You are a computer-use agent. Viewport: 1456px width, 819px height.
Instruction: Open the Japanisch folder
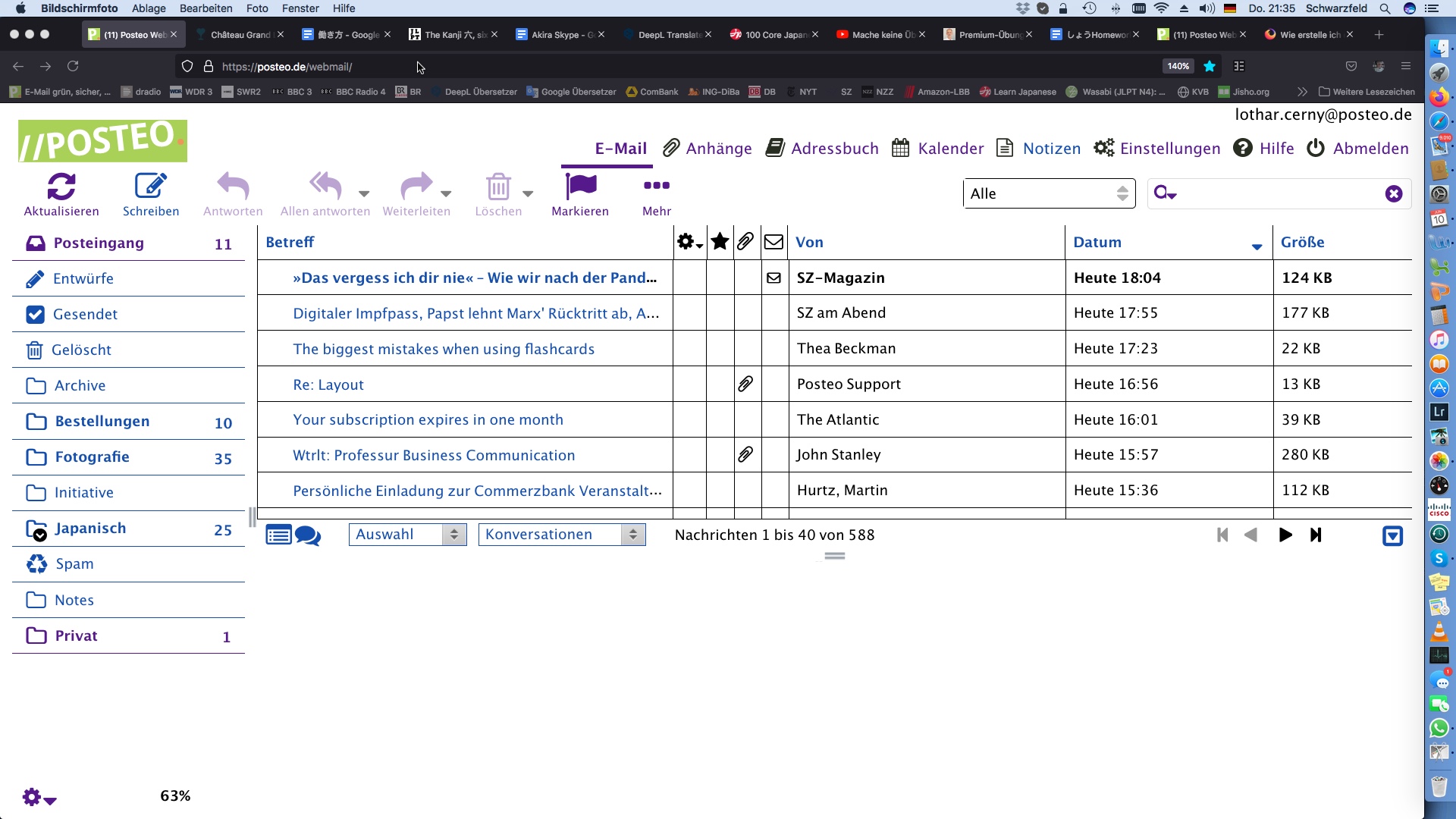click(x=89, y=528)
